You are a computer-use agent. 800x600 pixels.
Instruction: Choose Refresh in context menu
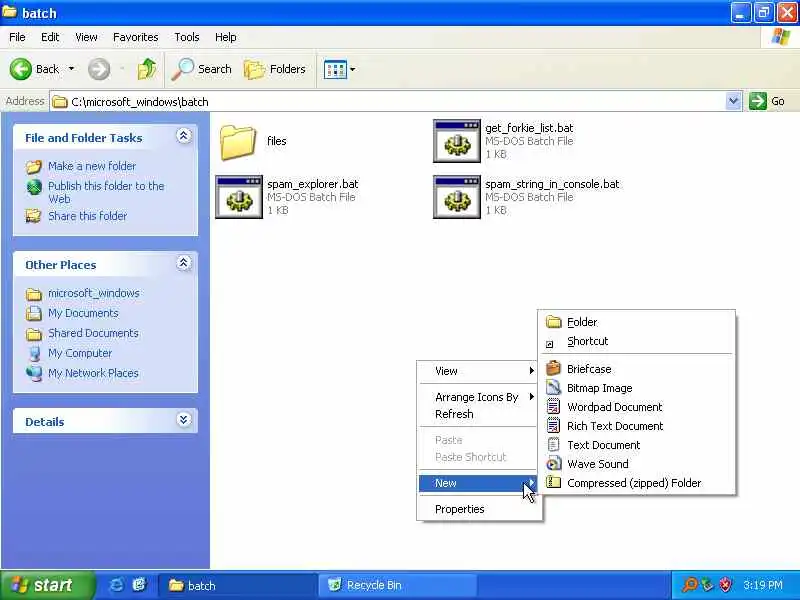[x=478, y=414]
